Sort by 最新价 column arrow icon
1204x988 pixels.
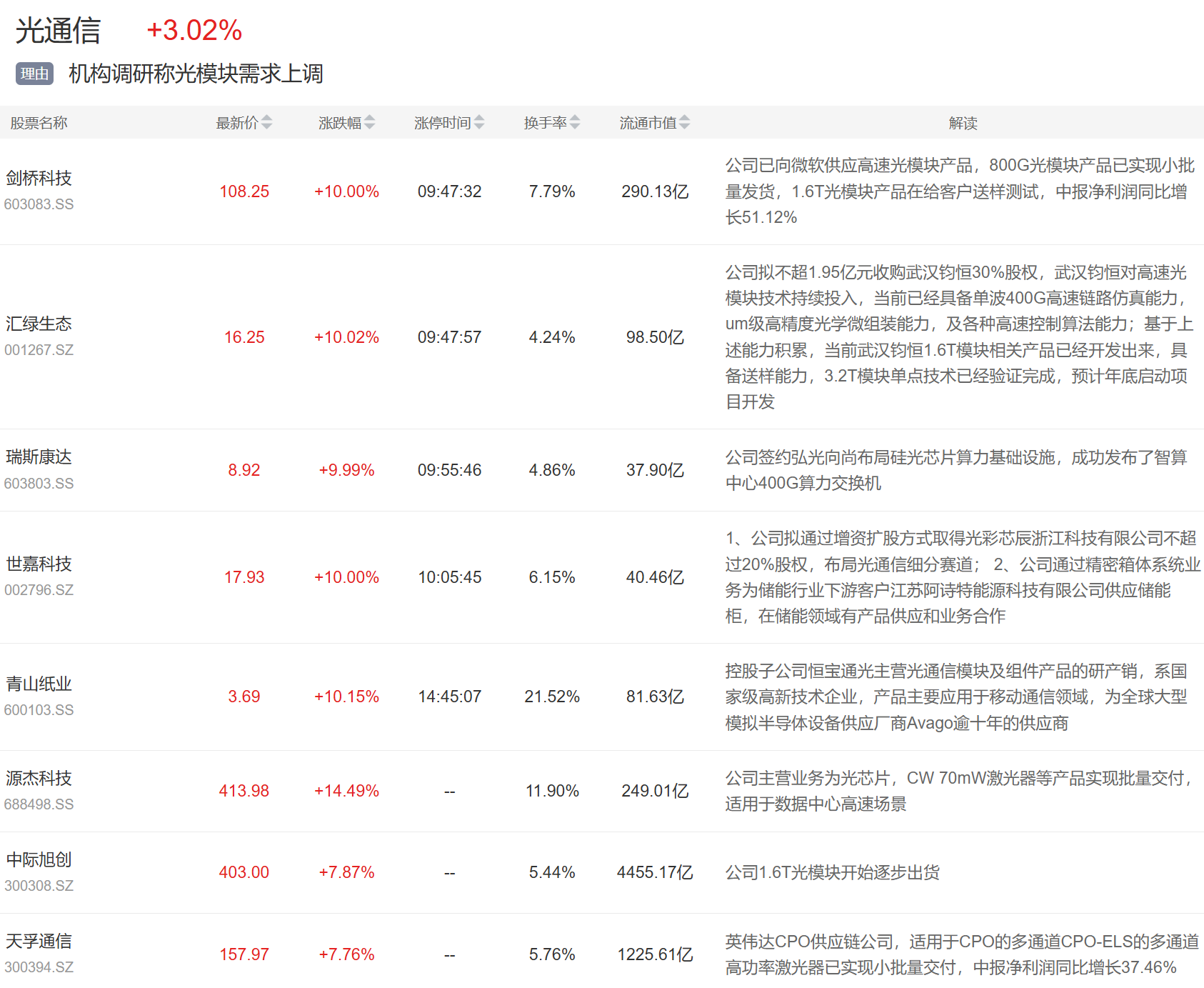[266, 123]
